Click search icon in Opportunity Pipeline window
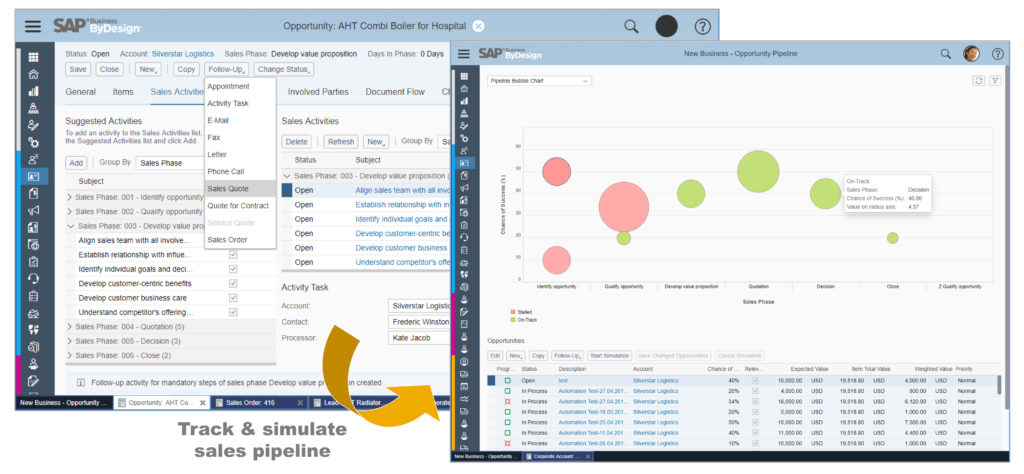The image size is (1024, 474). tap(946, 54)
